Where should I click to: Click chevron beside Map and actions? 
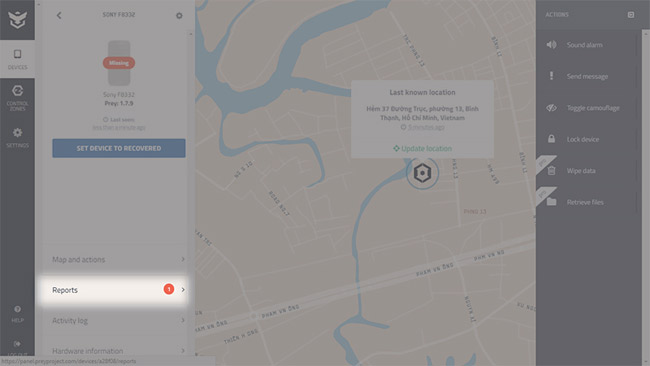point(183,259)
